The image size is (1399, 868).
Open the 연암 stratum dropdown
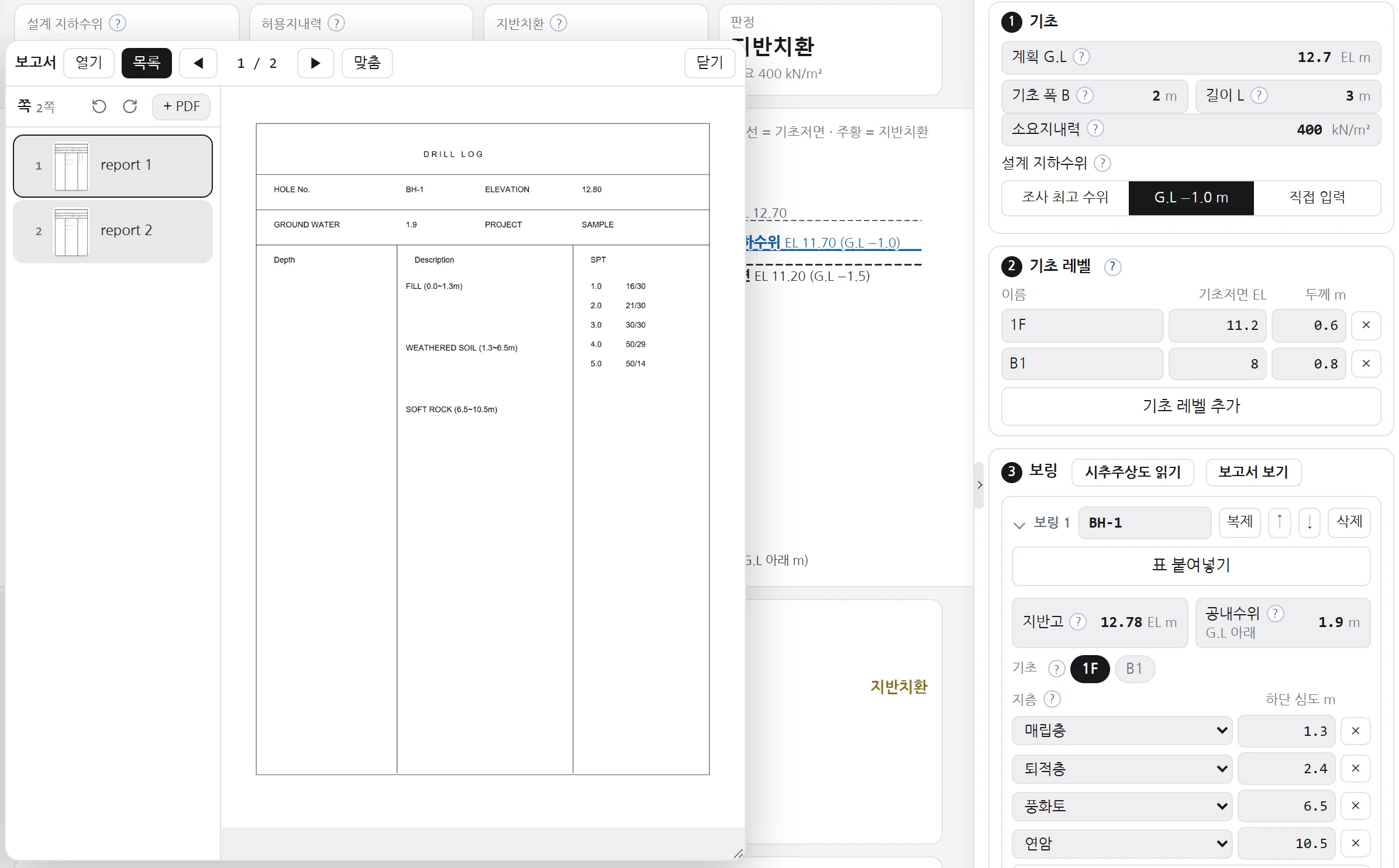1122,843
